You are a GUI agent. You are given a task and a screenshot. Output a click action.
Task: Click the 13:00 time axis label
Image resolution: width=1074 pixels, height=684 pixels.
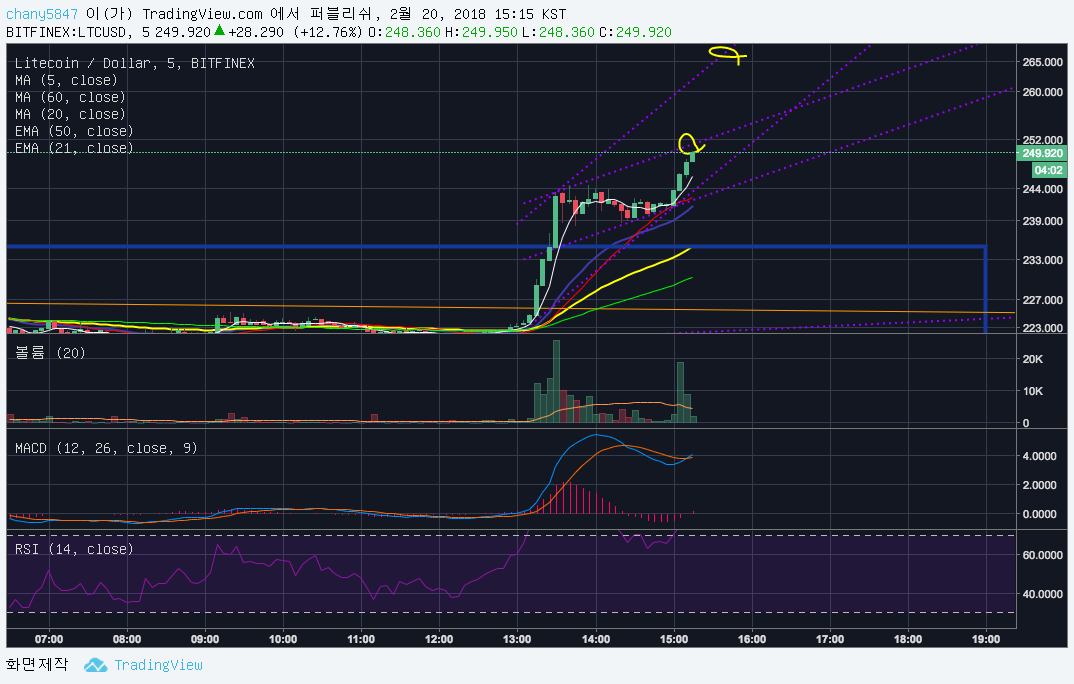tap(517, 639)
